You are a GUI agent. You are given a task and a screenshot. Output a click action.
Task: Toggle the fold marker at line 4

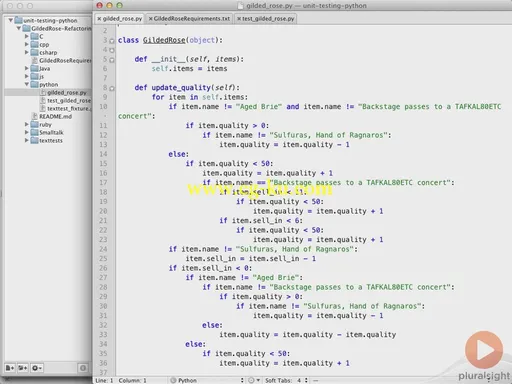point(112,50)
